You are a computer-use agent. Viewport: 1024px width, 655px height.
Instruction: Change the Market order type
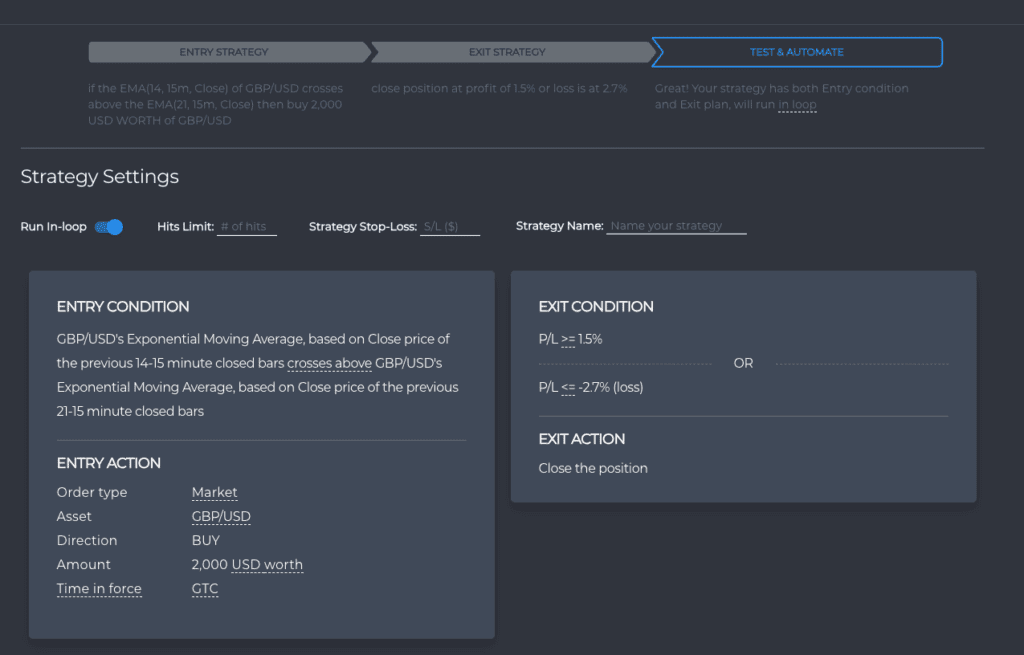214,492
